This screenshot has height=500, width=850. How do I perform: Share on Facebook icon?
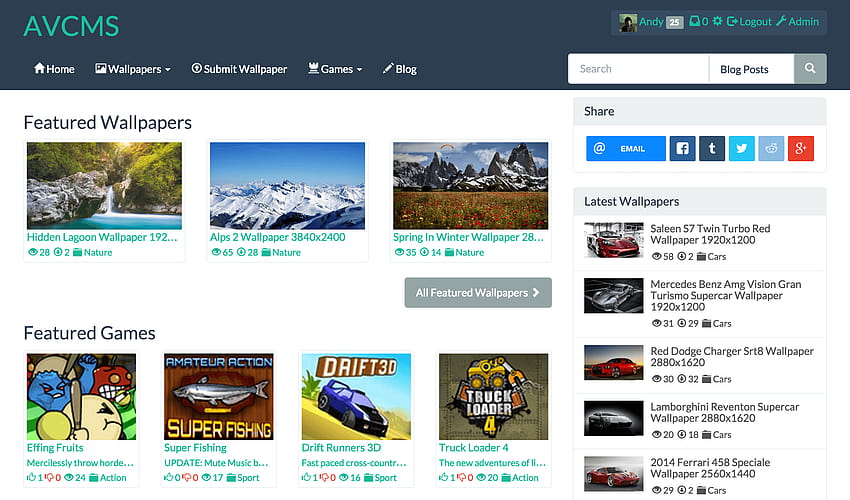click(x=682, y=149)
